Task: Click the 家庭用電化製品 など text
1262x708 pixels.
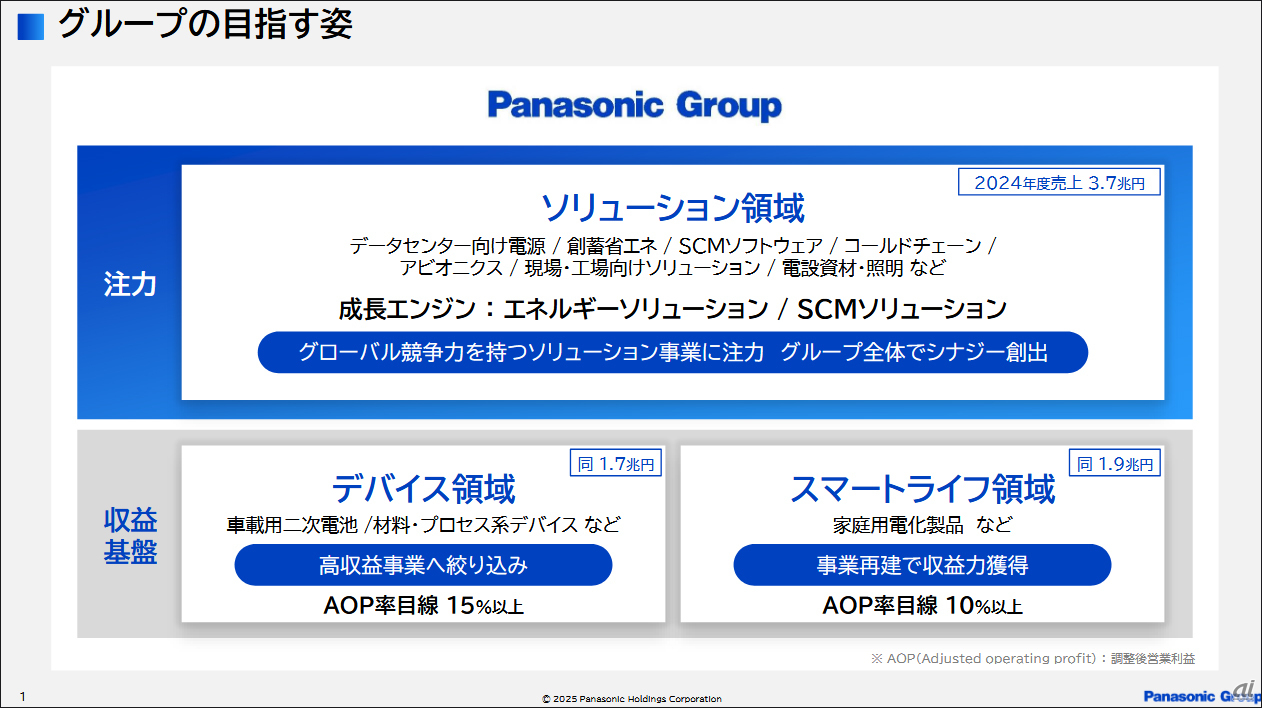Action: (x=922, y=524)
